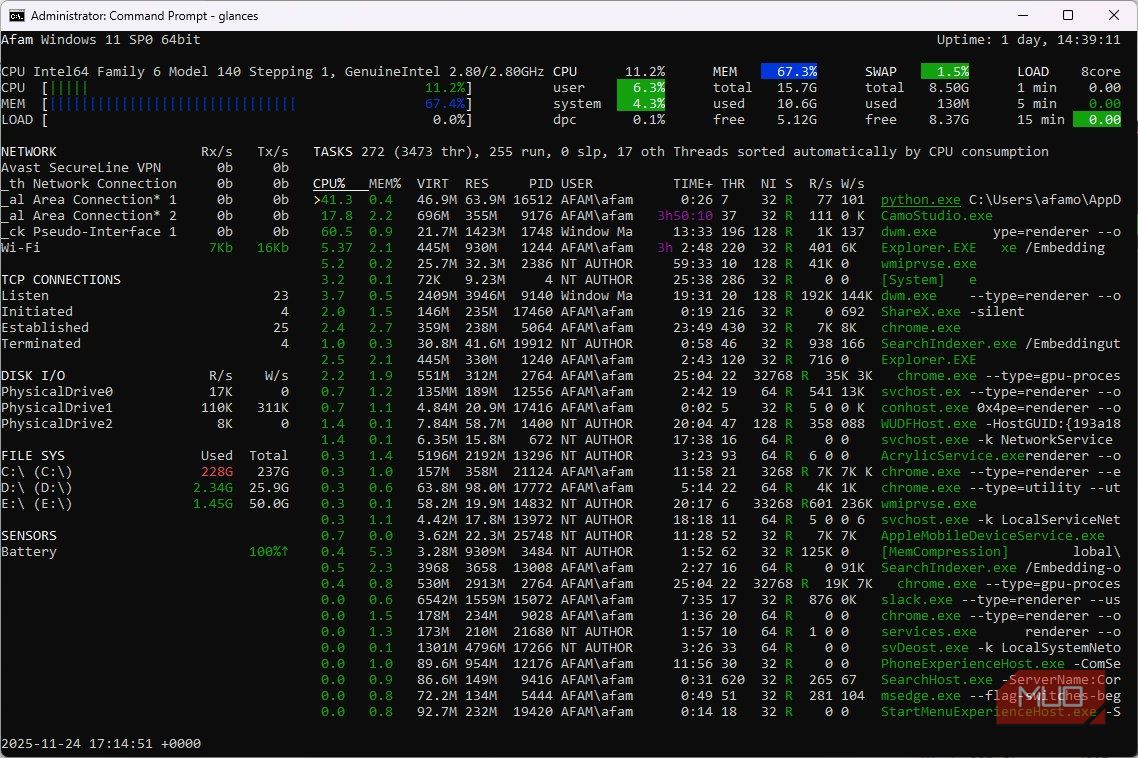1138x758 pixels.
Task: Select the Avast SecureLine VPN row
Action: coord(144,168)
